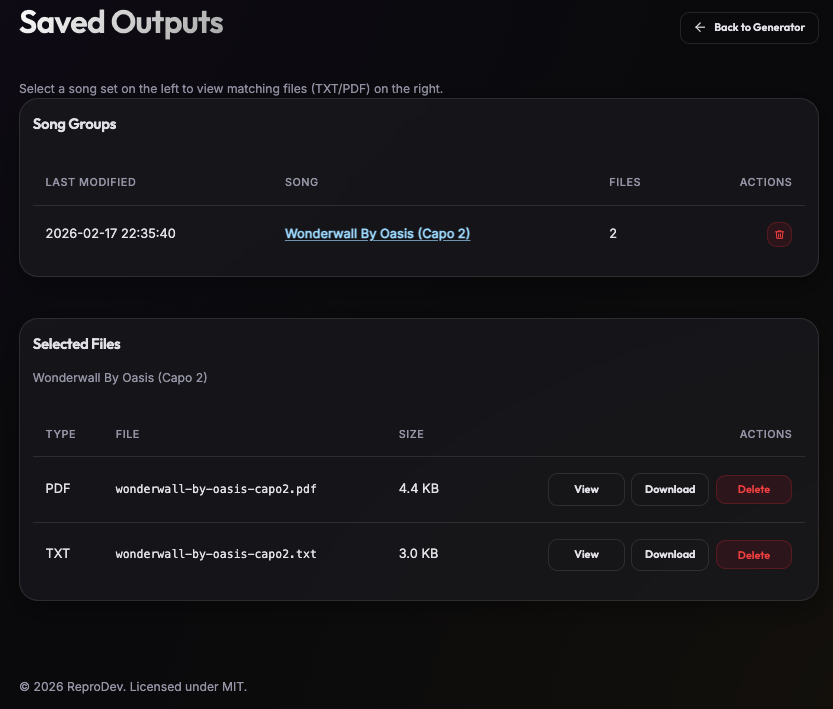833x709 pixels.
Task: Delete the wonderwall TXT file
Action: tap(753, 555)
